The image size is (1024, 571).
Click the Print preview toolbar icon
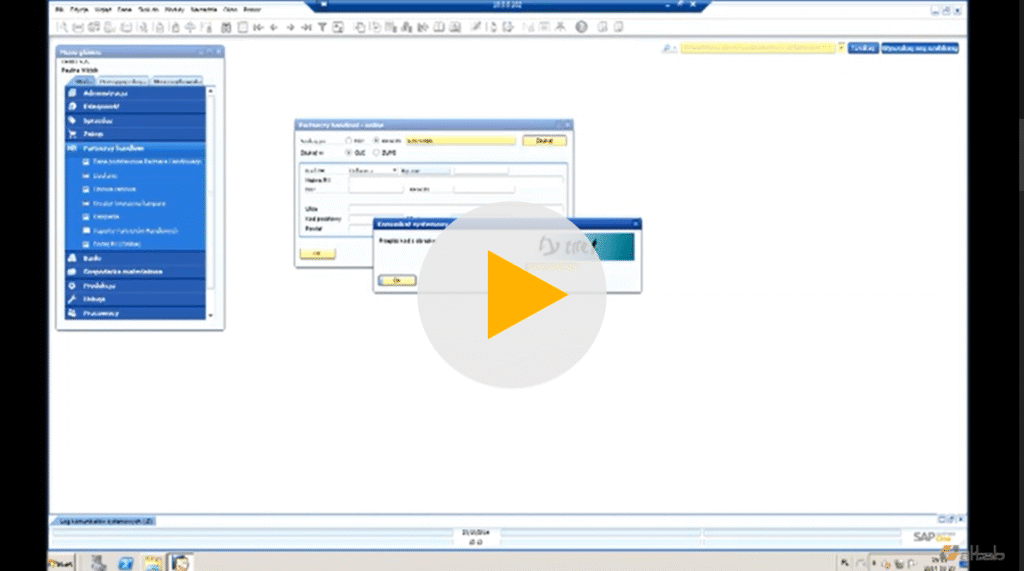click(62, 27)
